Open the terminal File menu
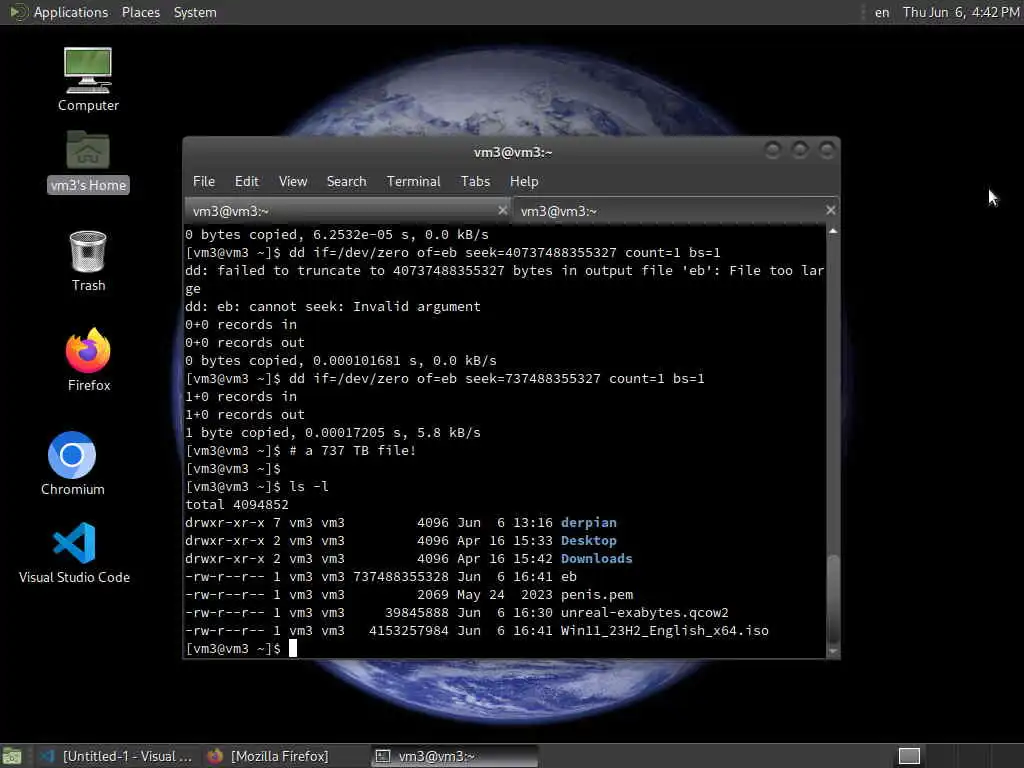The image size is (1024, 768). coord(204,182)
